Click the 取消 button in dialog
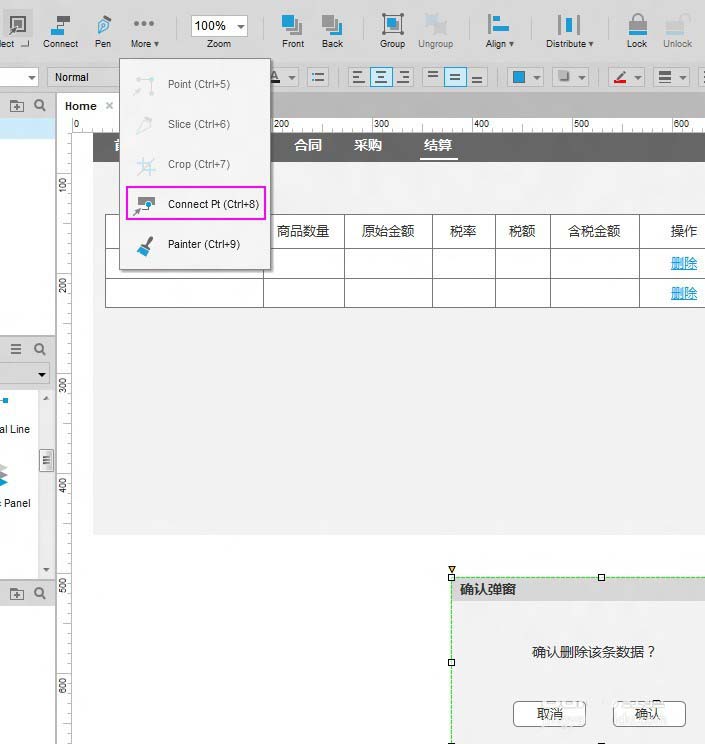705x744 pixels. [x=549, y=714]
